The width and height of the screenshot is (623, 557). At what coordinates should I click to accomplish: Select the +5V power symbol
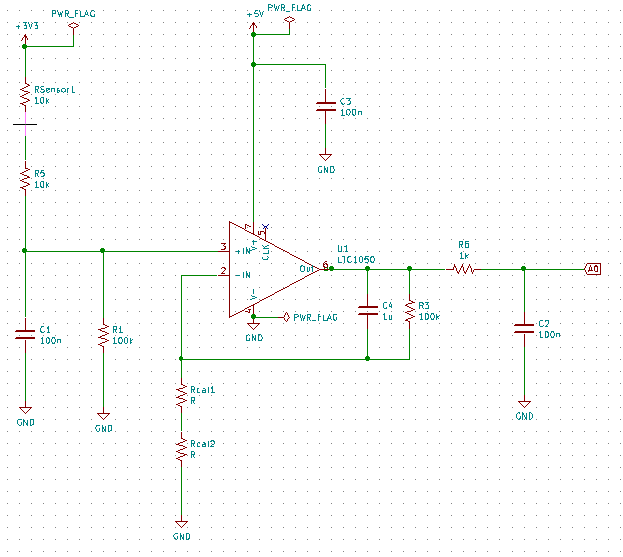(253, 27)
